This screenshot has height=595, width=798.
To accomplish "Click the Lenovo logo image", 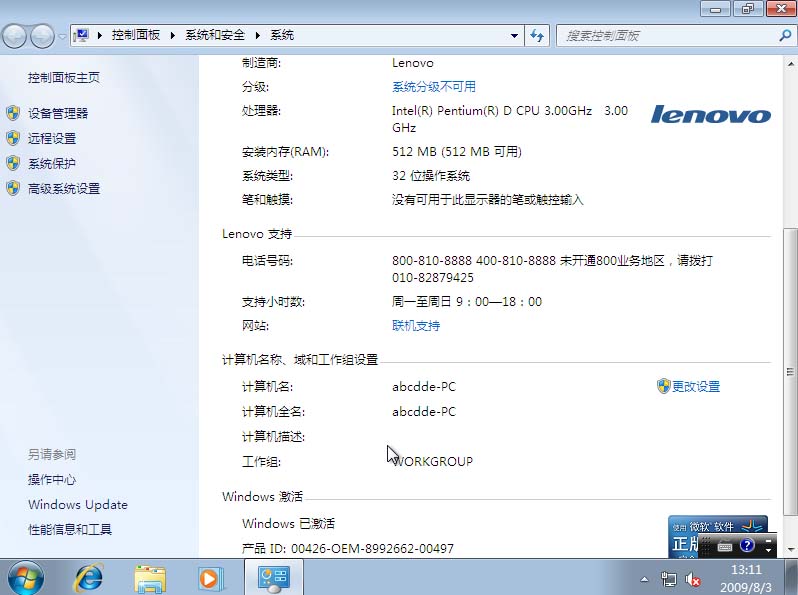I will tap(710, 114).
